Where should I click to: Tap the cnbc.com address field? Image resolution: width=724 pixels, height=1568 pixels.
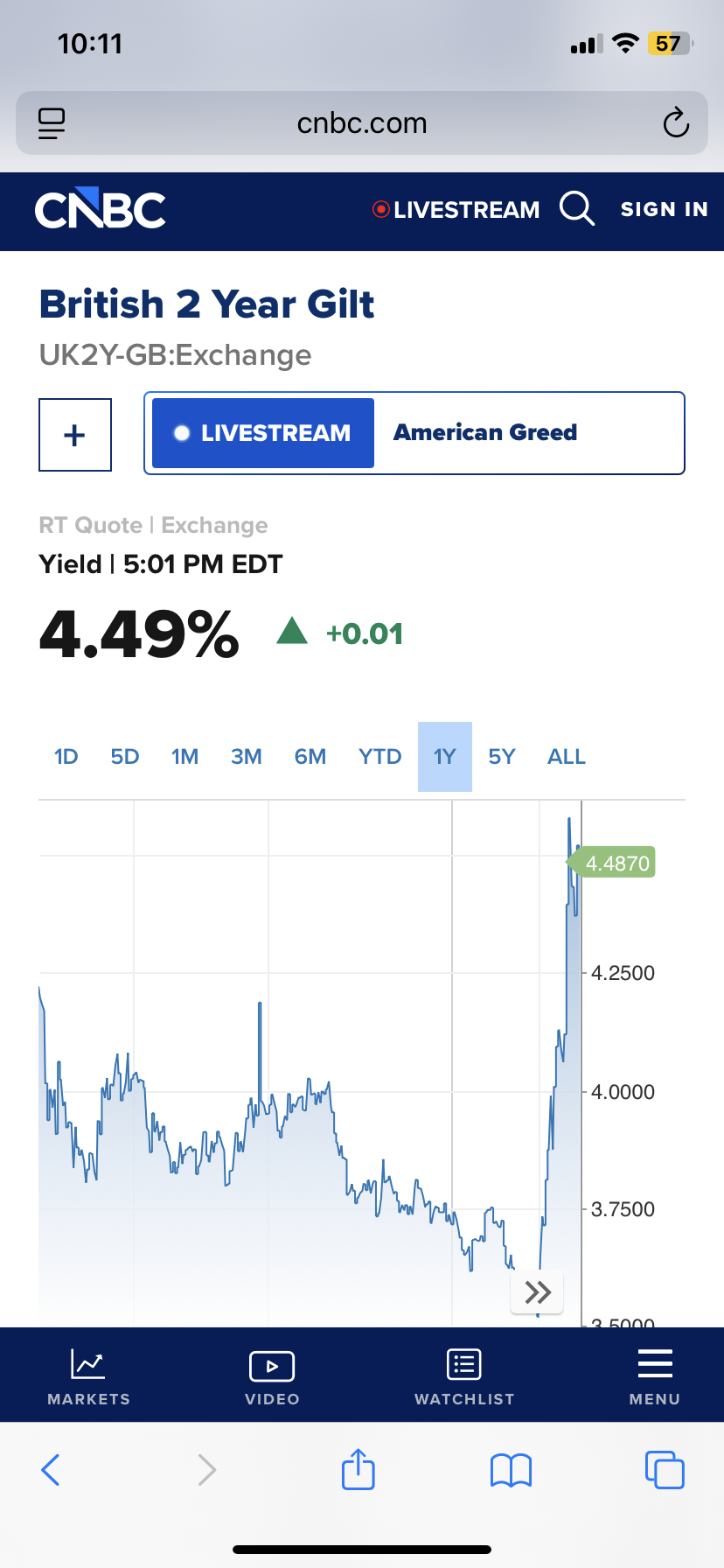point(362,123)
